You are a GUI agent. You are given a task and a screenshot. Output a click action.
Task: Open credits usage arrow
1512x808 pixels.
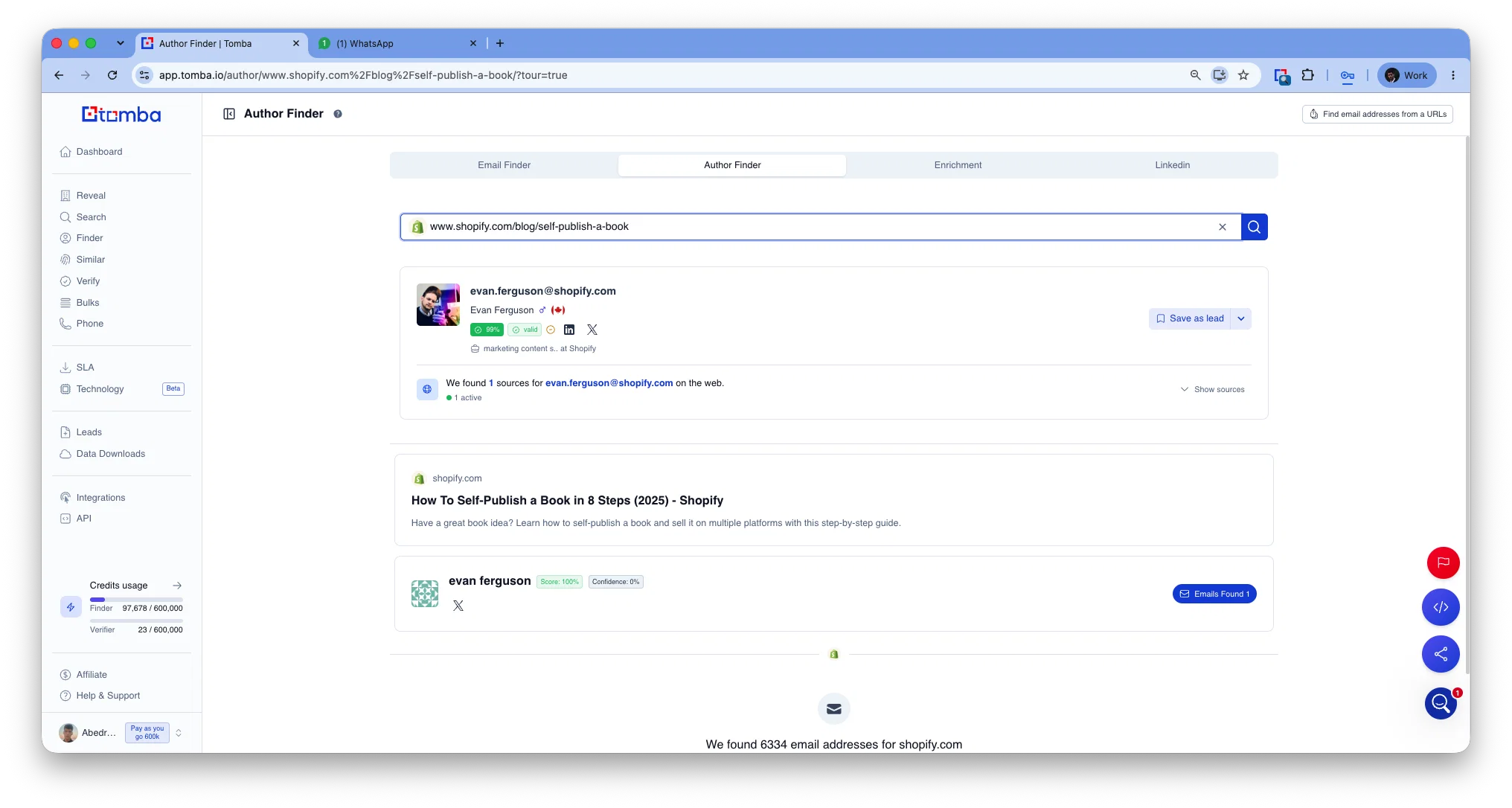[177, 586]
